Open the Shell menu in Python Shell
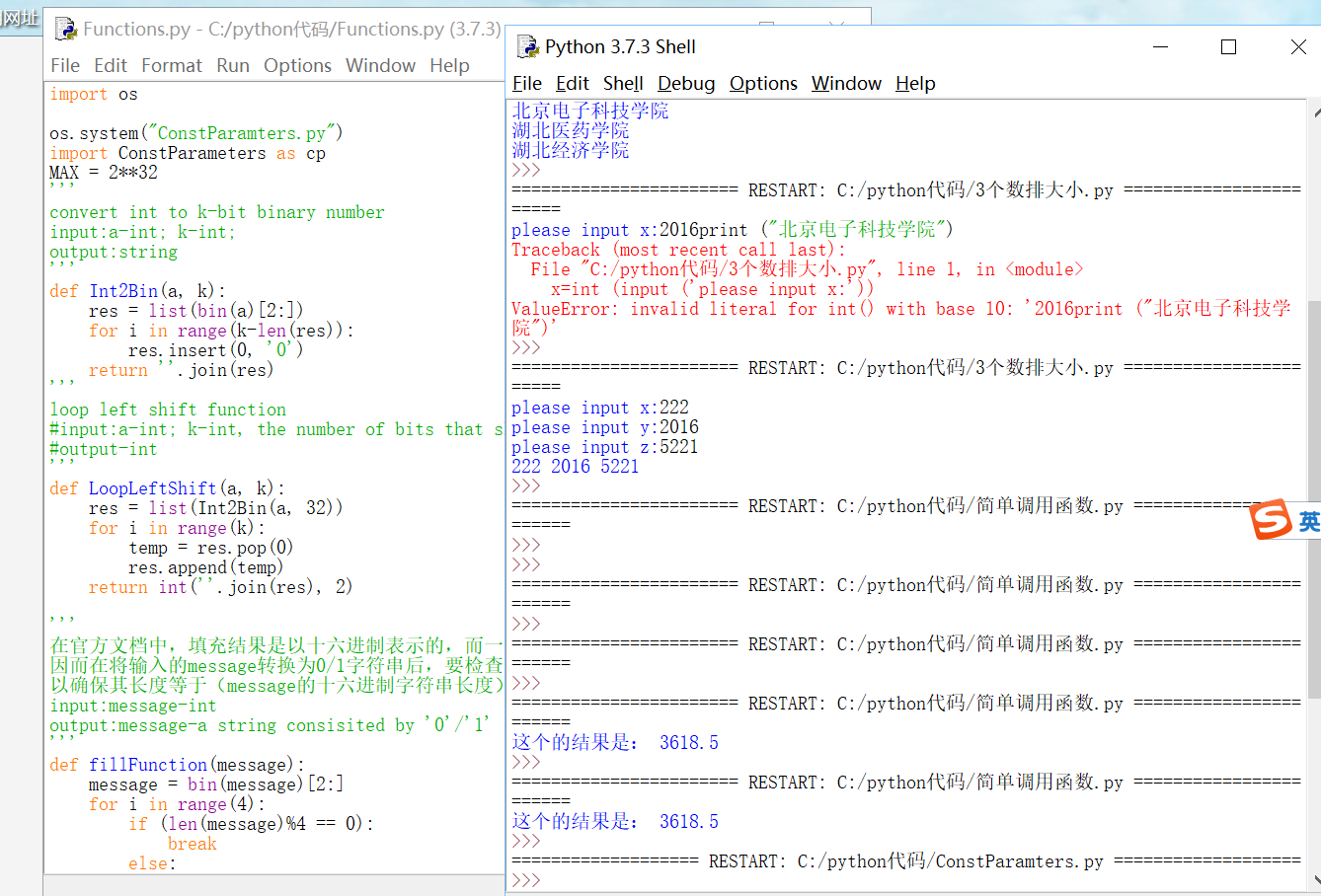1321x896 pixels. pyautogui.click(x=623, y=83)
